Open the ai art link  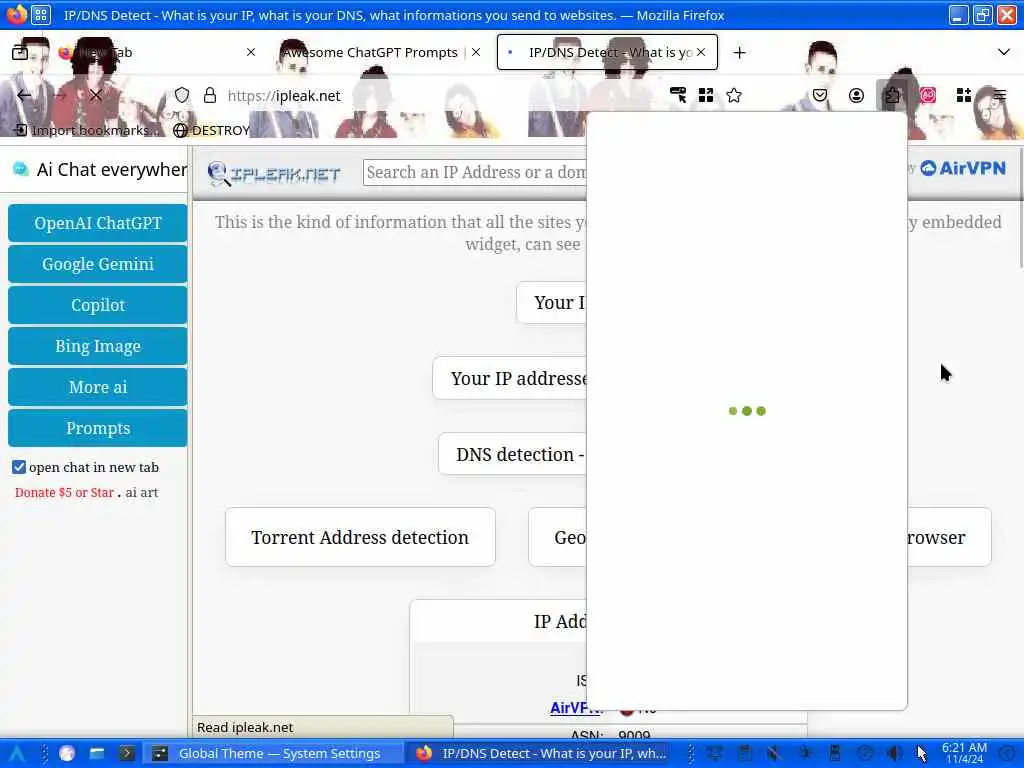tap(142, 492)
